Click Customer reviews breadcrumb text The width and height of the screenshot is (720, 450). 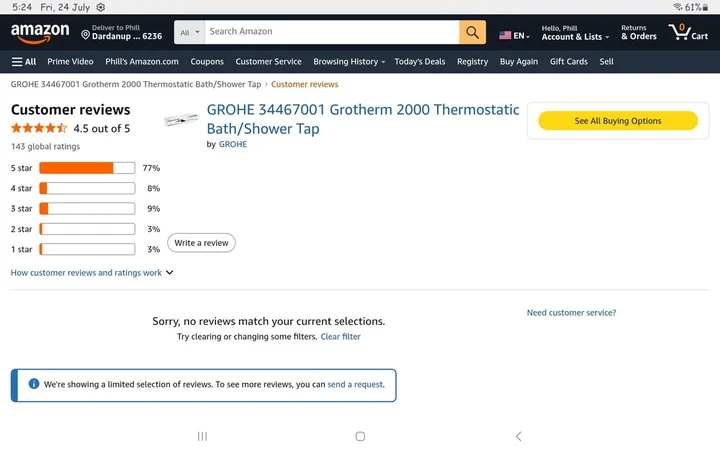pyautogui.click(x=304, y=84)
